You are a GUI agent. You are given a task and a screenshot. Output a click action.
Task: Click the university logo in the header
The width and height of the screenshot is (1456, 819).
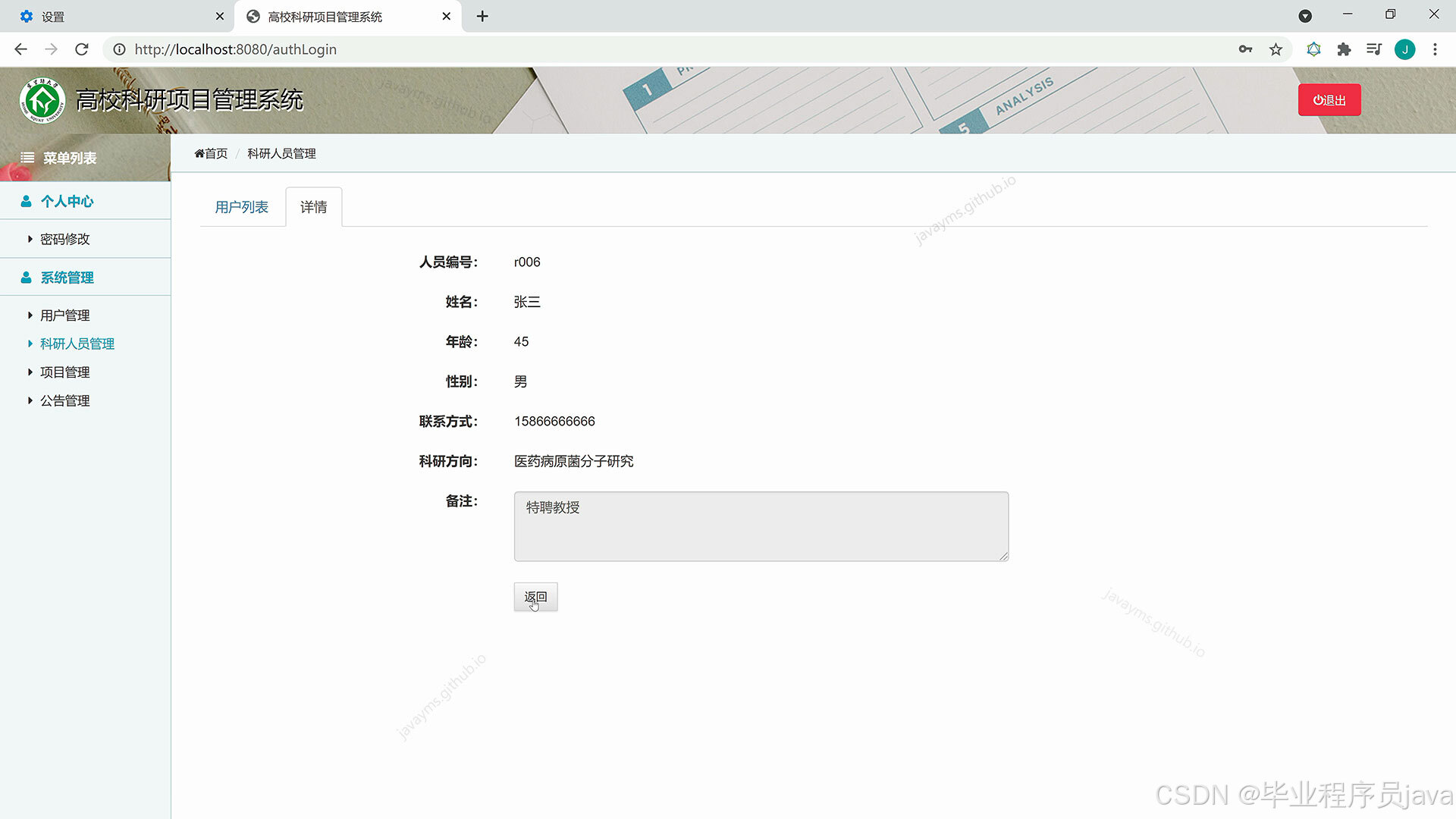point(42,100)
